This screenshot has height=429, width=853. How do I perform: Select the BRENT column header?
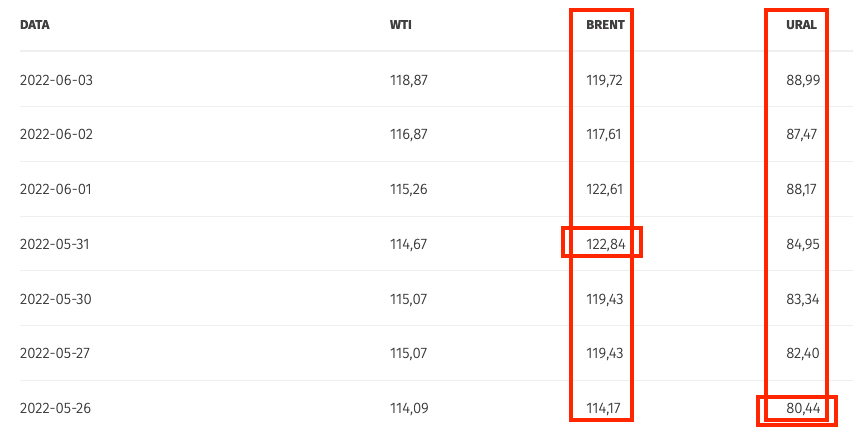click(x=605, y=25)
